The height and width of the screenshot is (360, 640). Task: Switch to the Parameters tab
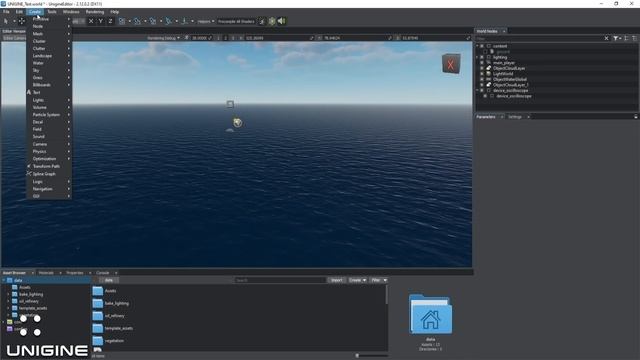tap(486, 117)
